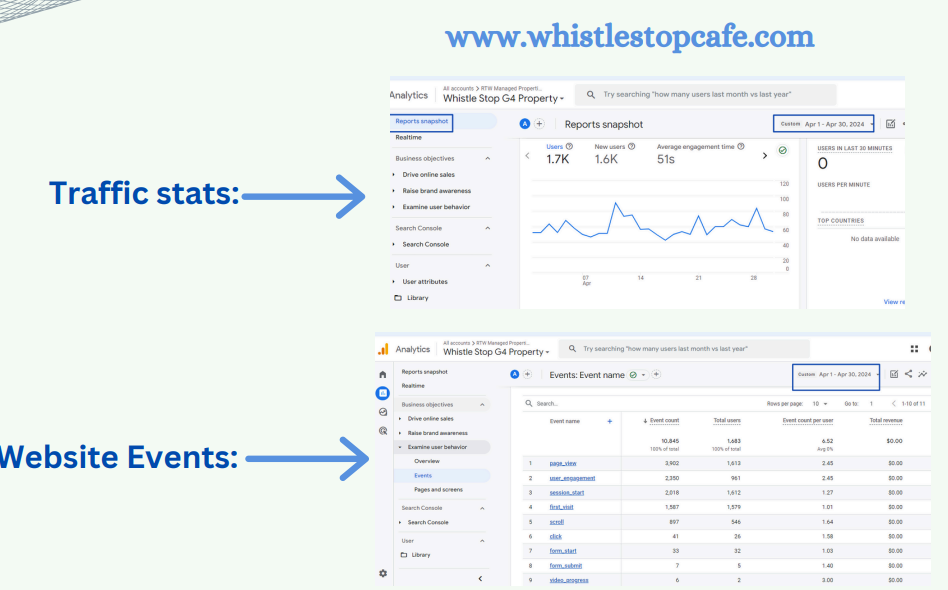Click search box in Reports snapshot screenshot top bar
This screenshot has width=948, height=590.
(706, 95)
